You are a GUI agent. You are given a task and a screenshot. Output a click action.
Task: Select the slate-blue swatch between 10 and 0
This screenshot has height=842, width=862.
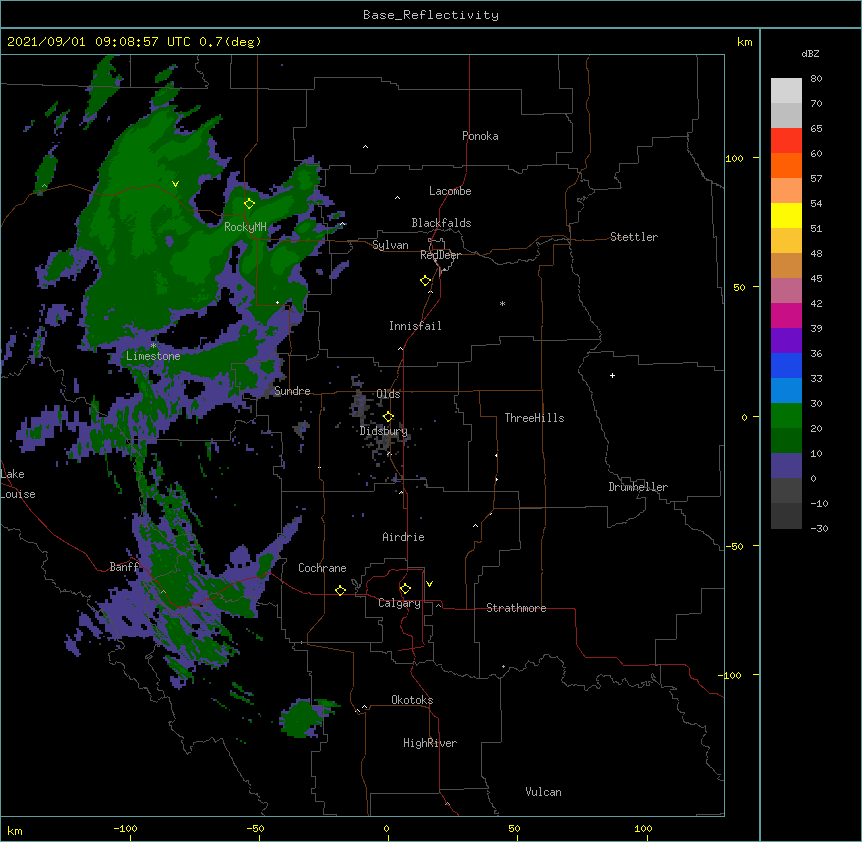(x=786, y=466)
